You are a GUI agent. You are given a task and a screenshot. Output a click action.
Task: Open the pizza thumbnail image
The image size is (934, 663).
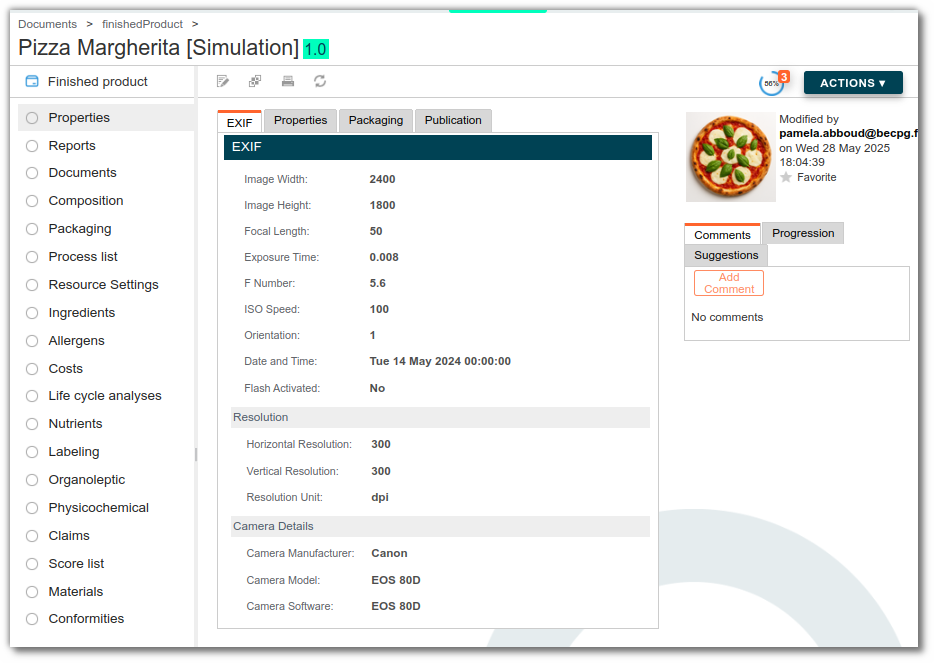[x=730, y=157]
